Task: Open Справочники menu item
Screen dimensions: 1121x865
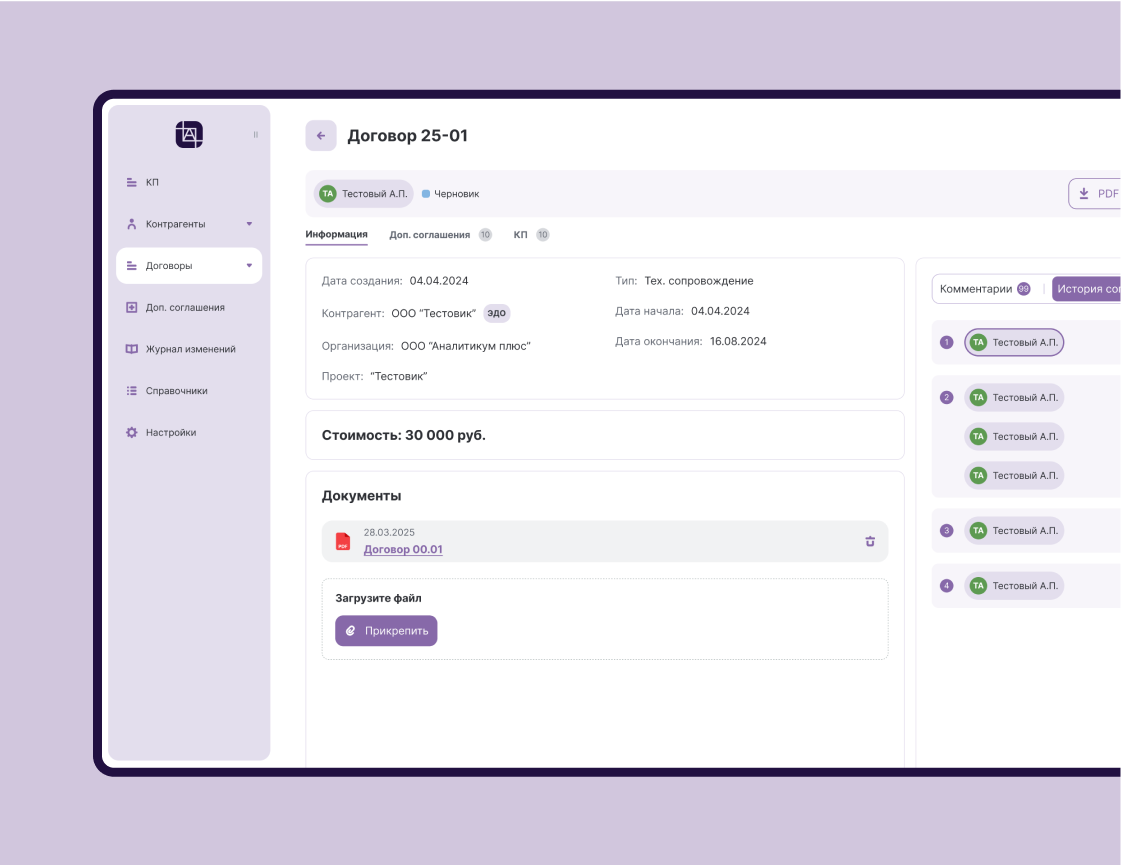Action: [189, 391]
